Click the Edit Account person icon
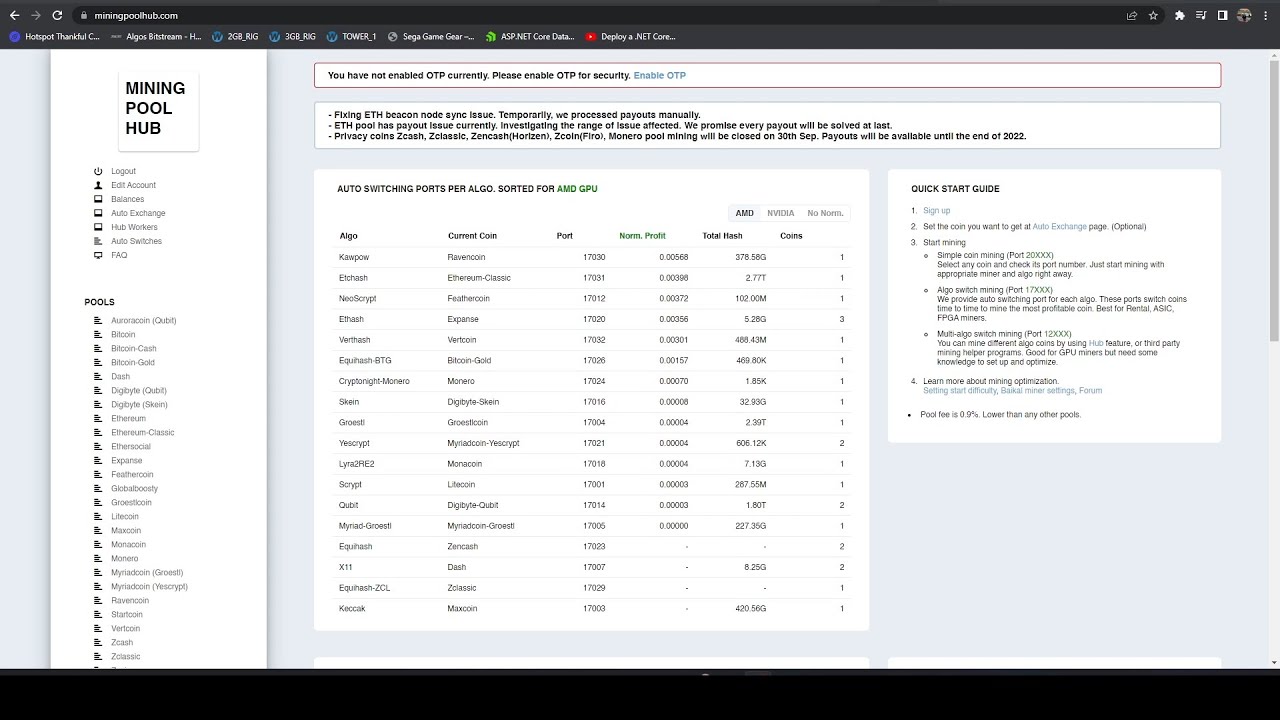Screen dimensions: 1280x720 click(98, 185)
